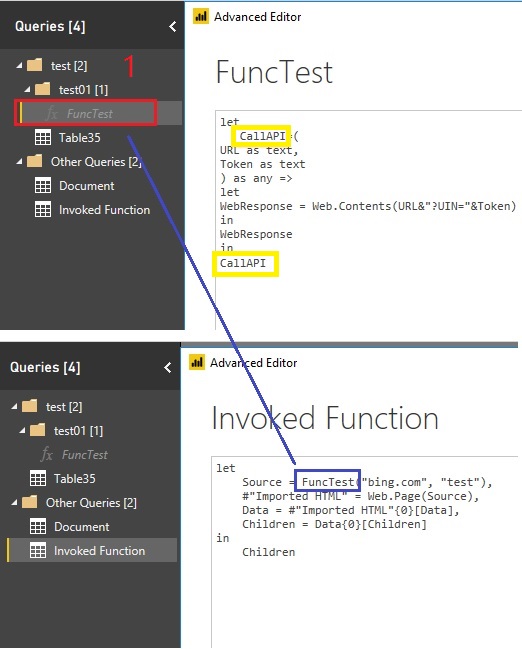Click the test01 [1] folder icon, upper pane

click(43, 89)
